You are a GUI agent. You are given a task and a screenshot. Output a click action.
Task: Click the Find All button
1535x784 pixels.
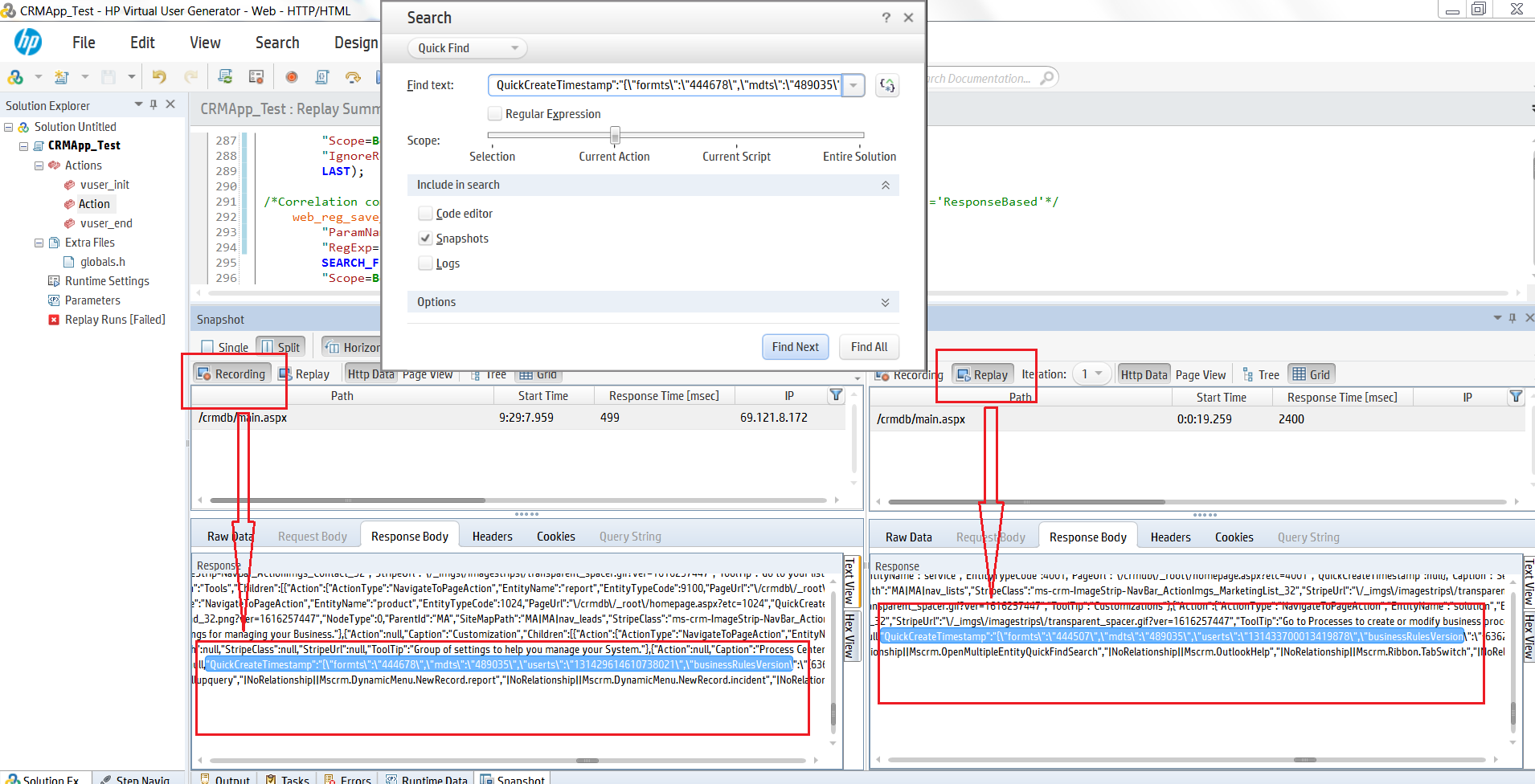point(870,347)
